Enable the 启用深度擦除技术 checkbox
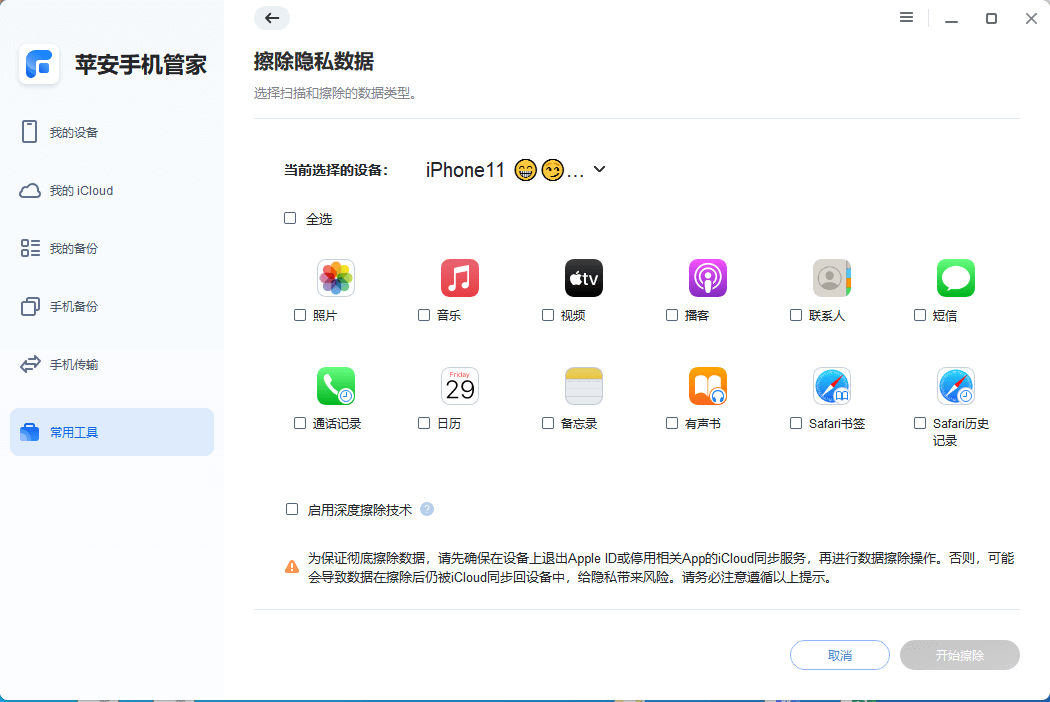This screenshot has height=702, width=1050. point(292,509)
